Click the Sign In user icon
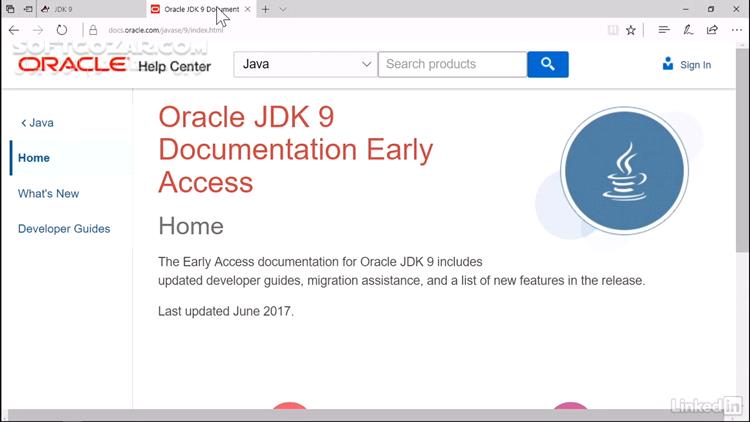Image resolution: width=750 pixels, height=422 pixels. [668, 64]
